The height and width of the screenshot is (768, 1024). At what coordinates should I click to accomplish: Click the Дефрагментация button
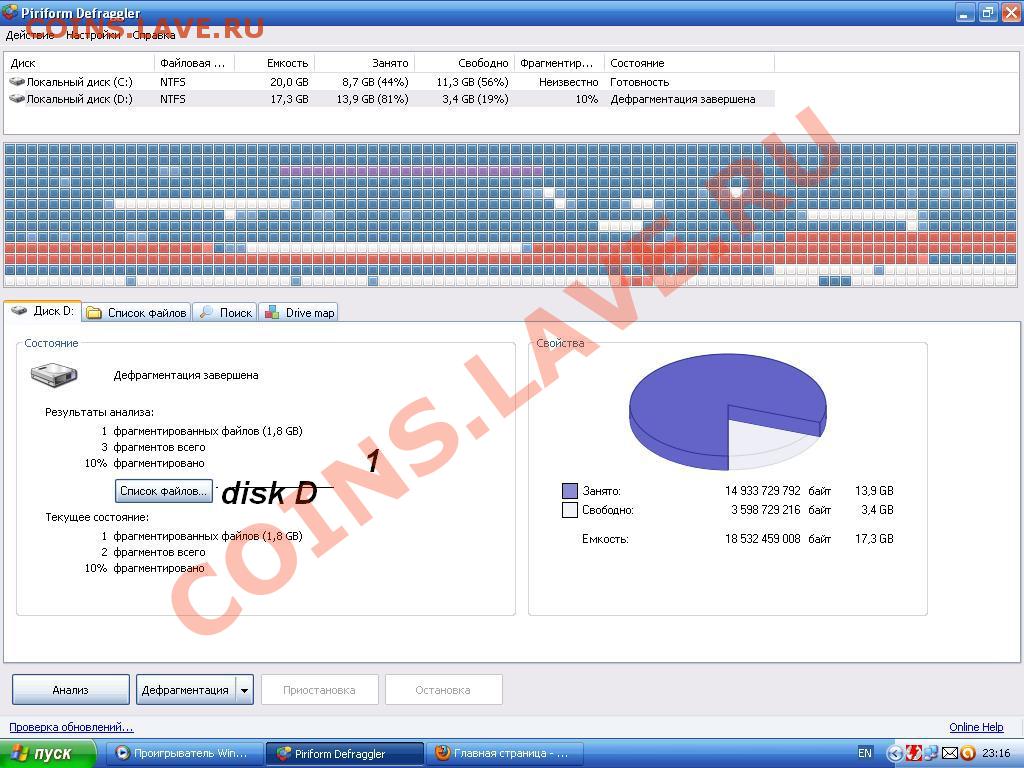(185, 690)
